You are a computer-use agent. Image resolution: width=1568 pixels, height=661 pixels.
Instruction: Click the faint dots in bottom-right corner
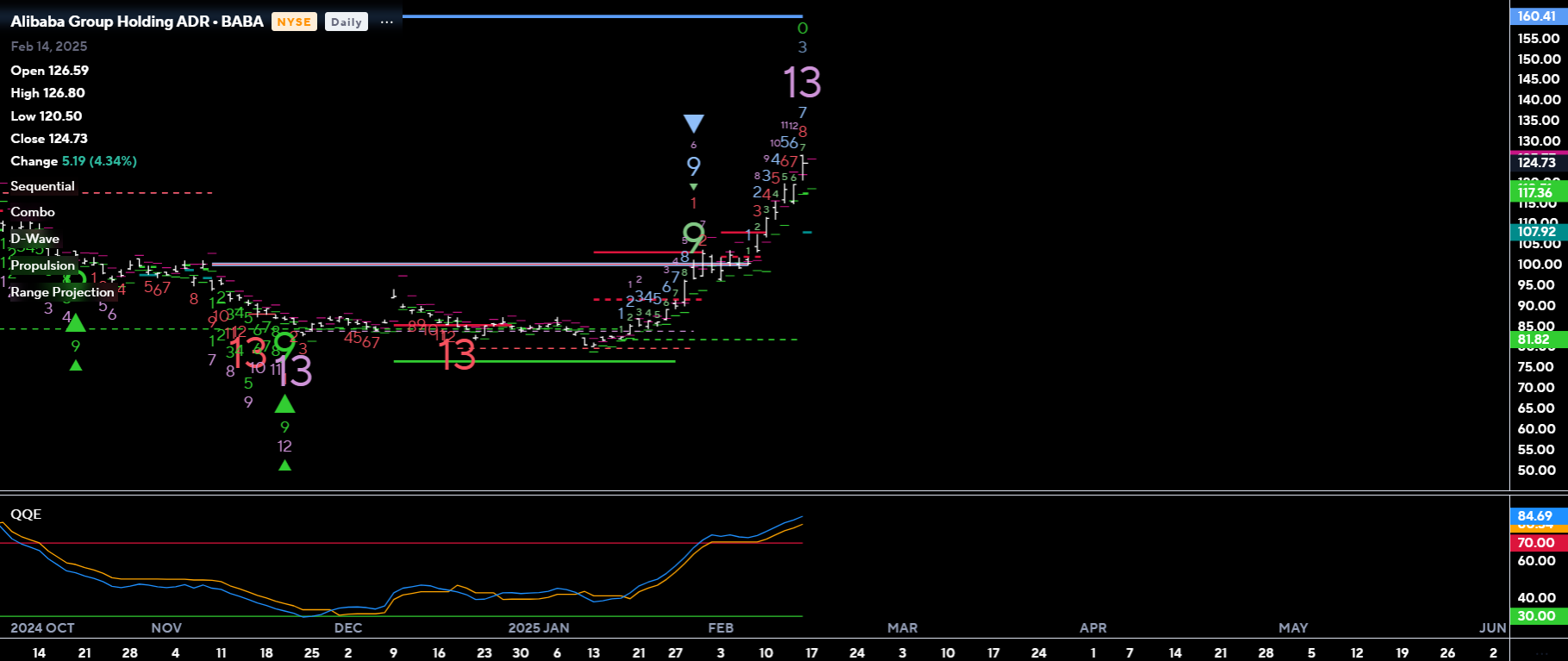click(1538, 653)
